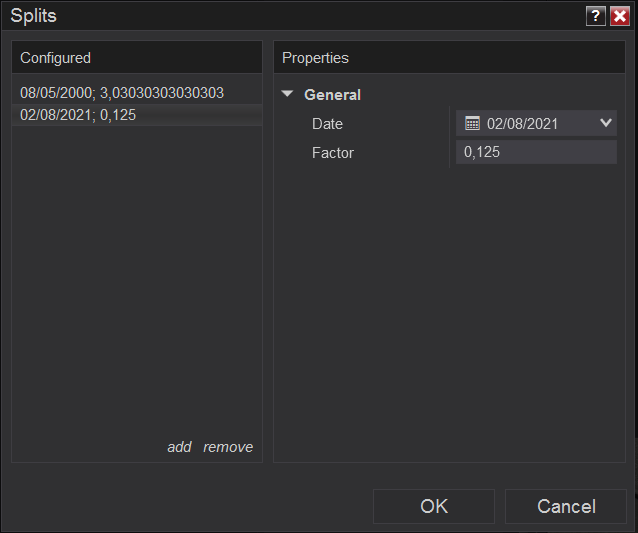Collapse the General section triangle
Image resolution: width=638 pixels, height=533 pixels.
click(288, 95)
